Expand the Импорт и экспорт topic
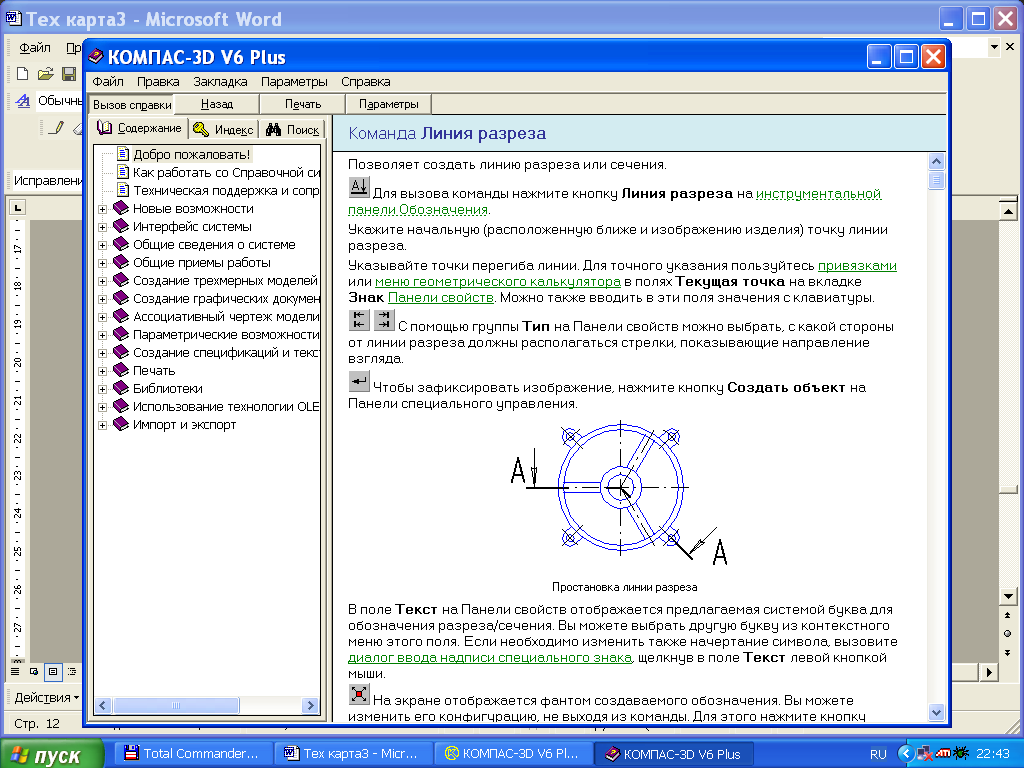 pos(103,425)
